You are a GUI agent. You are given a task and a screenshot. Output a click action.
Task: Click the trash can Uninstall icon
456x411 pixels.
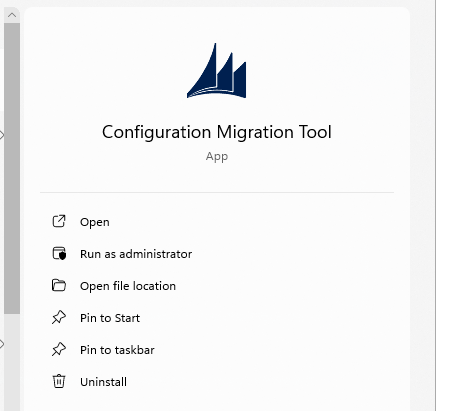pyautogui.click(x=59, y=381)
